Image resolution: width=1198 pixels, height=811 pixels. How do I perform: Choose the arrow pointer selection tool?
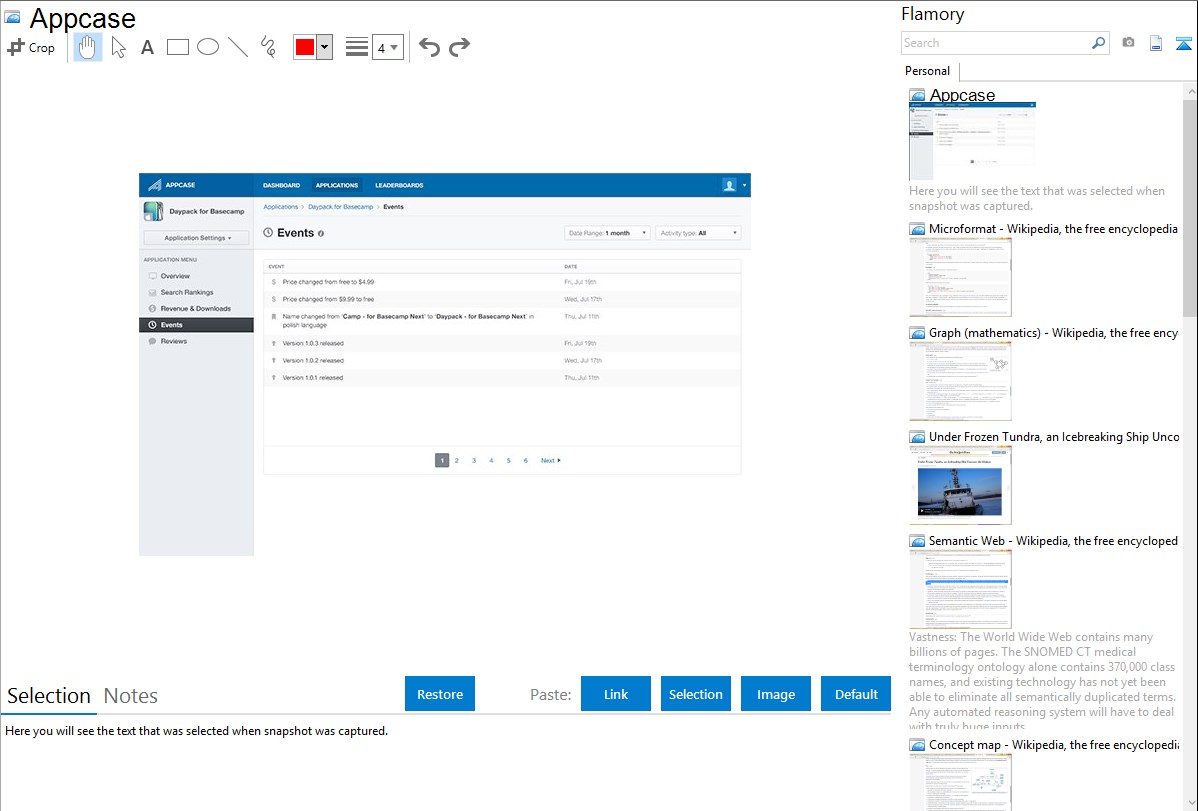(x=118, y=47)
